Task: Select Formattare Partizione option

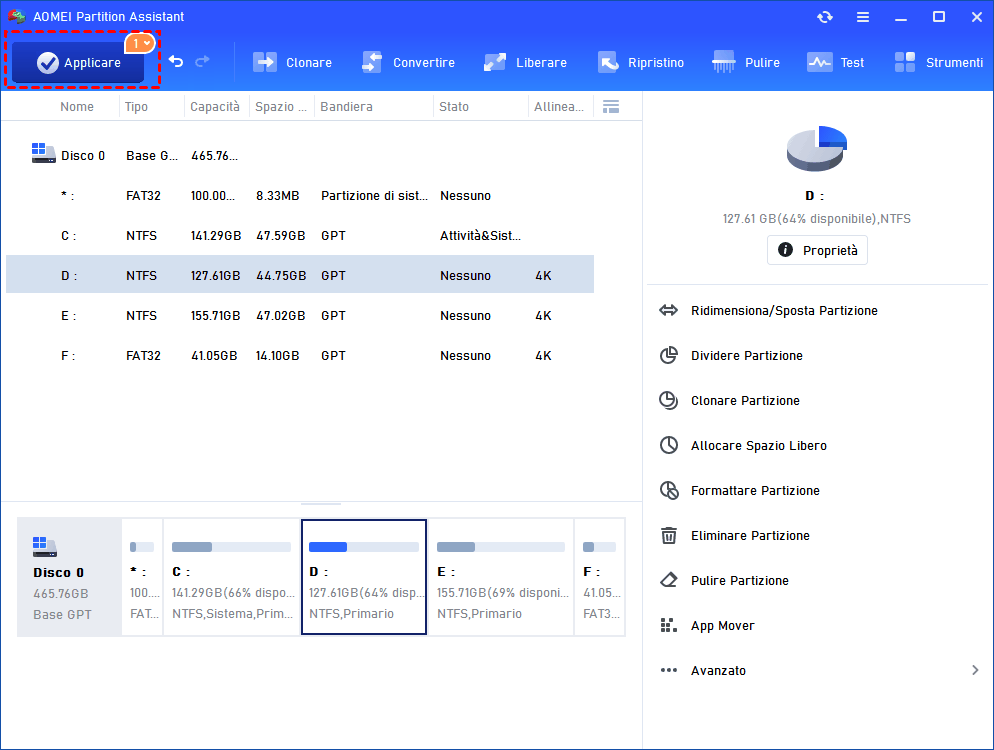Action: pyautogui.click(x=754, y=491)
